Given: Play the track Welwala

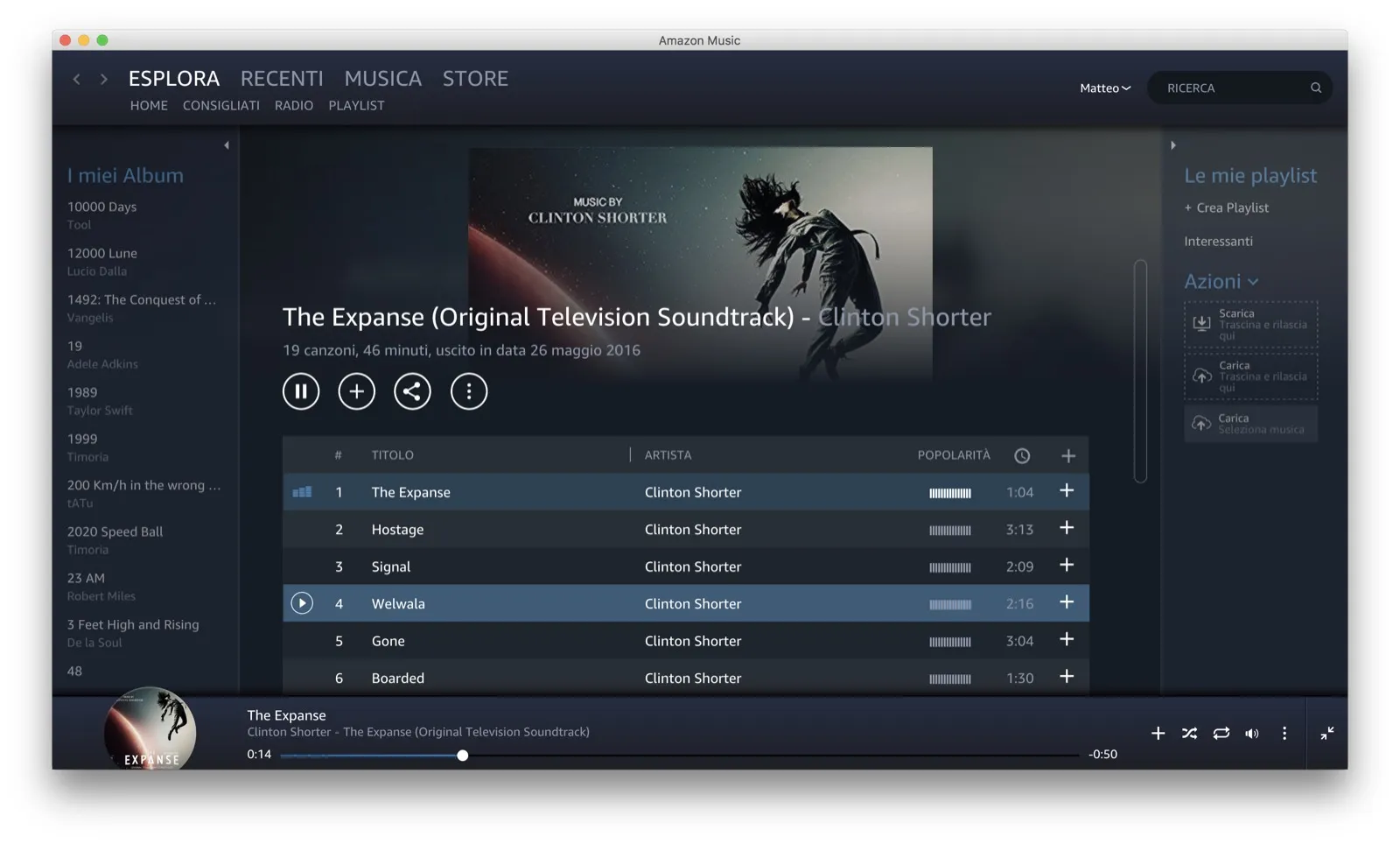Looking at the screenshot, I should 301,603.
